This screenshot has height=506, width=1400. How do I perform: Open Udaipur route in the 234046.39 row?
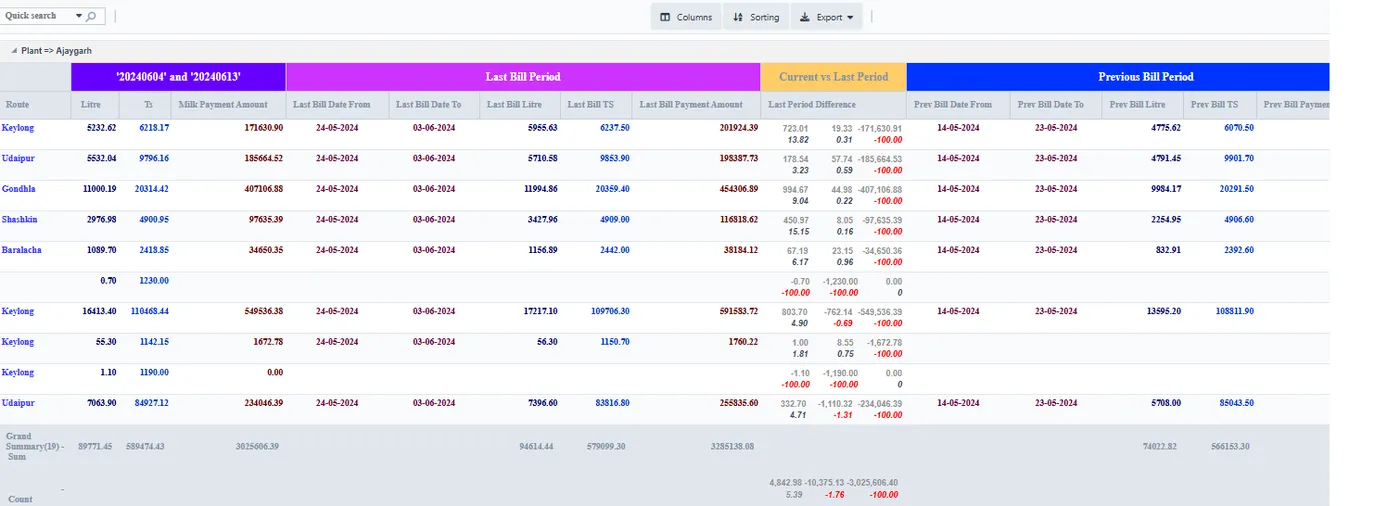(18, 403)
